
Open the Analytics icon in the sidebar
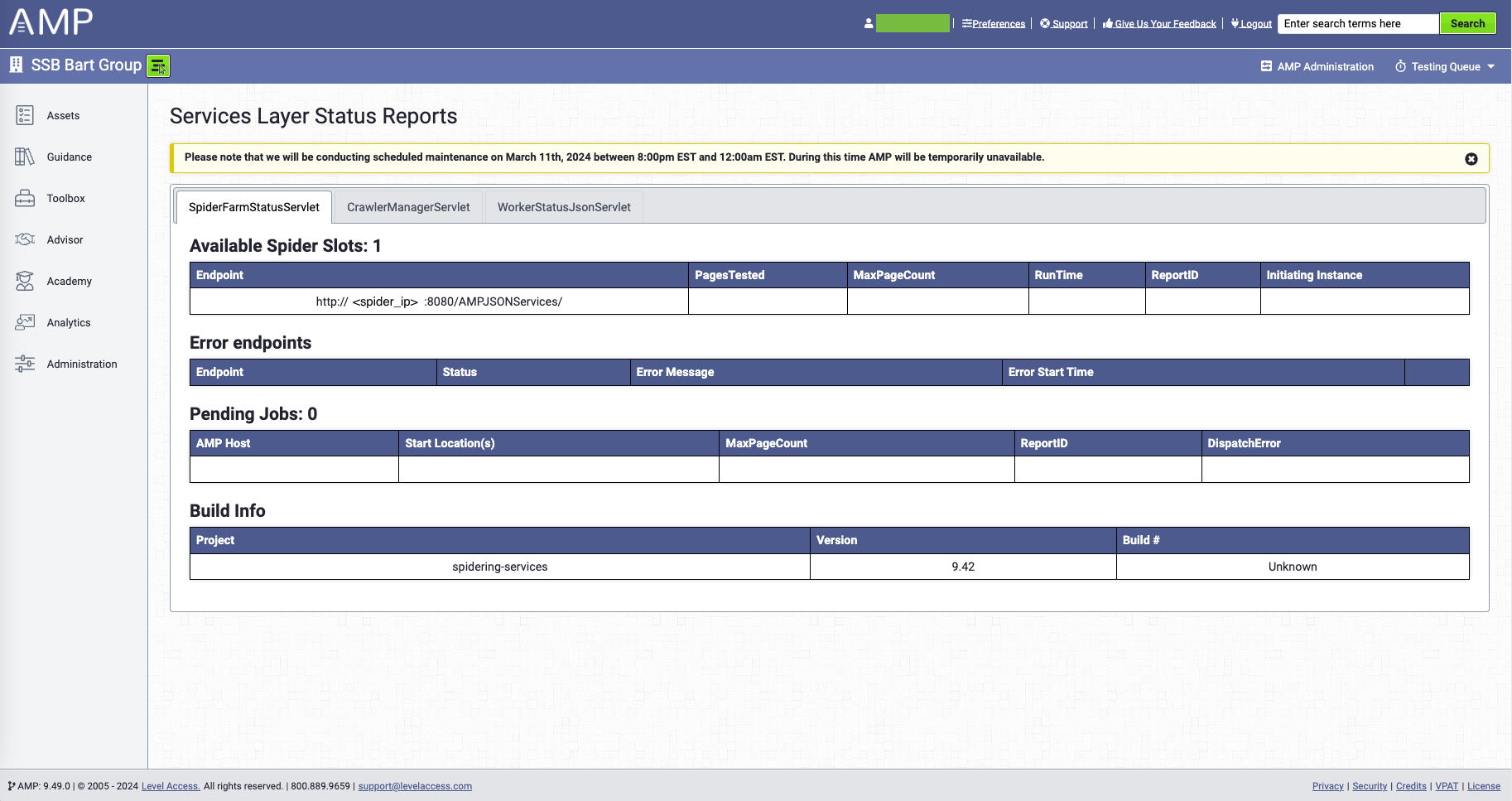pyautogui.click(x=25, y=322)
